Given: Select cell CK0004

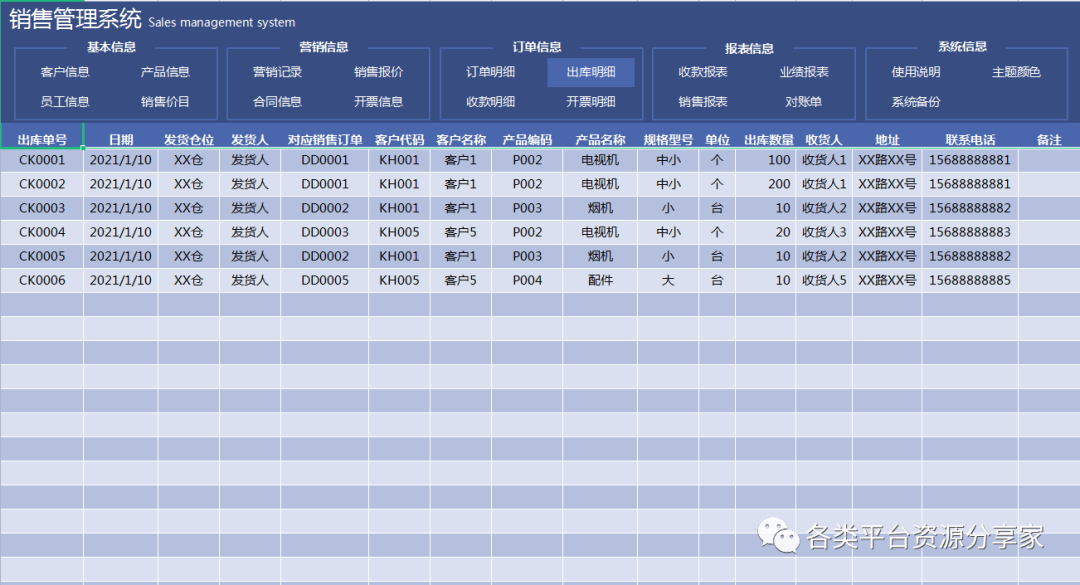Looking at the screenshot, I should point(42,232).
